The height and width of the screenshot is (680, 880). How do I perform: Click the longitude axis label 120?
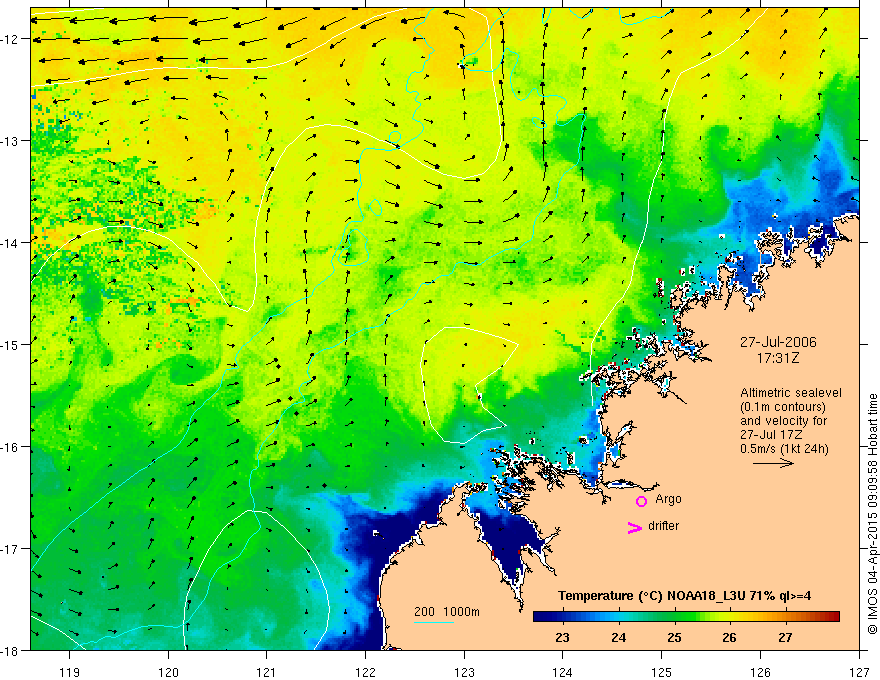click(168, 672)
